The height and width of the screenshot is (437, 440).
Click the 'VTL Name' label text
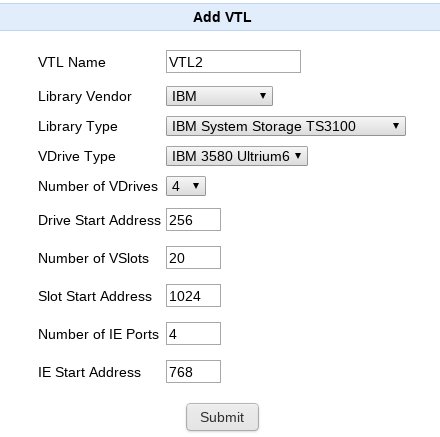(x=72, y=62)
